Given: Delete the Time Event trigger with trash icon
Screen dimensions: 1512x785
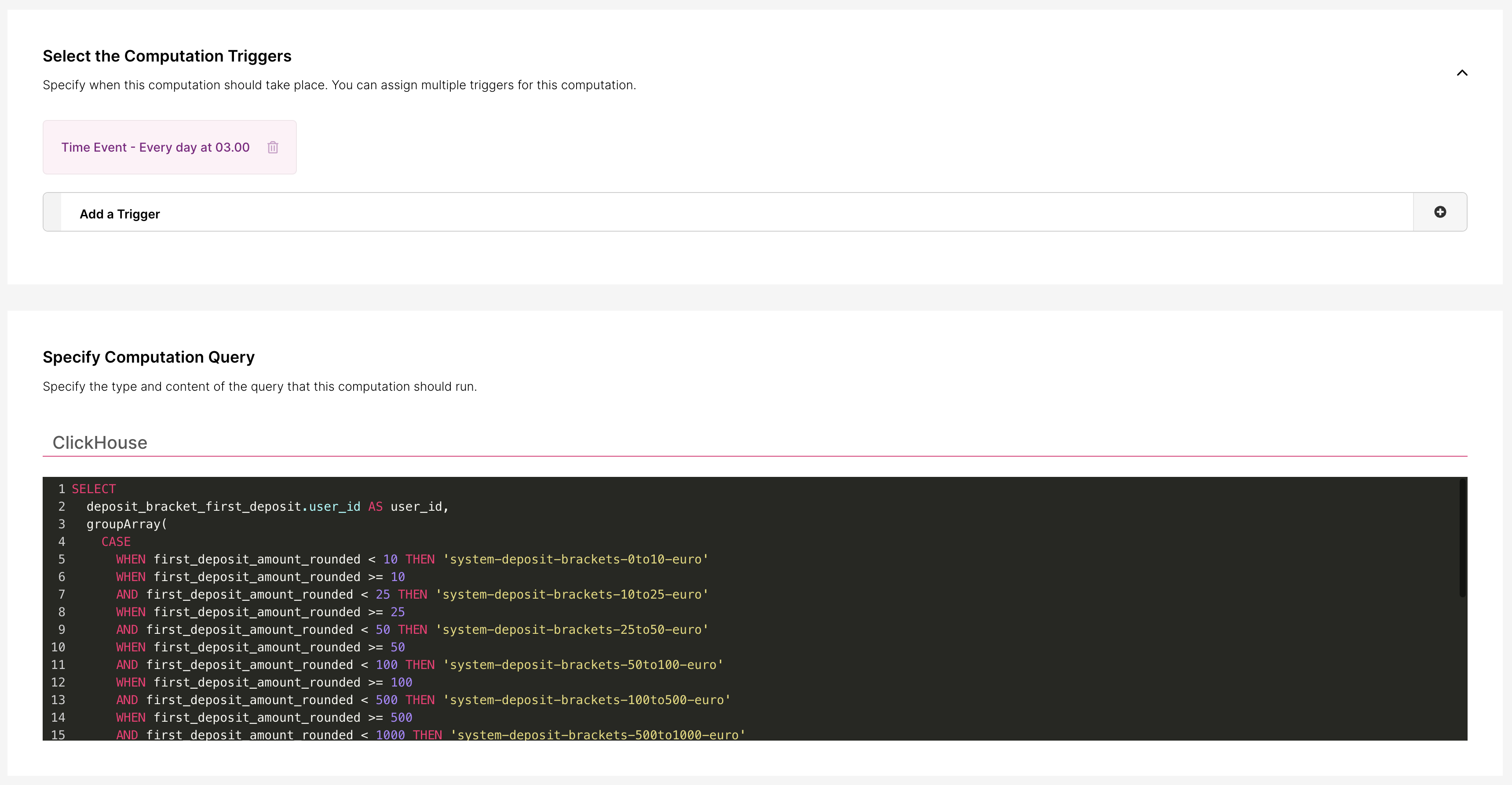Looking at the screenshot, I should coord(272,147).
